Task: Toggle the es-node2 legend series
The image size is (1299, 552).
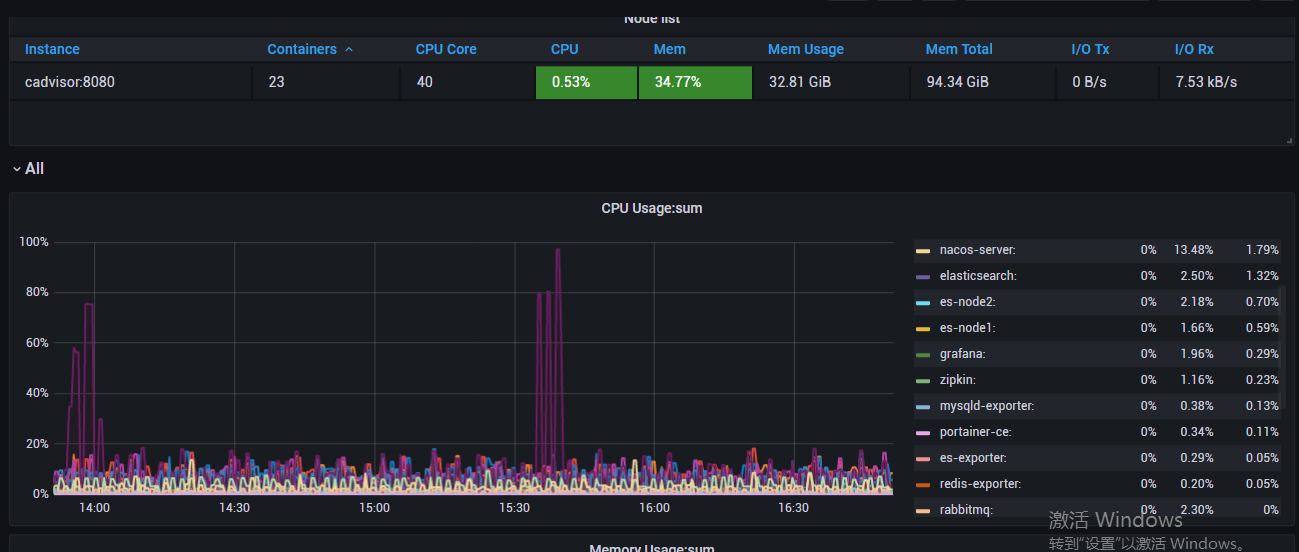Action: click(x=967, y=302)
